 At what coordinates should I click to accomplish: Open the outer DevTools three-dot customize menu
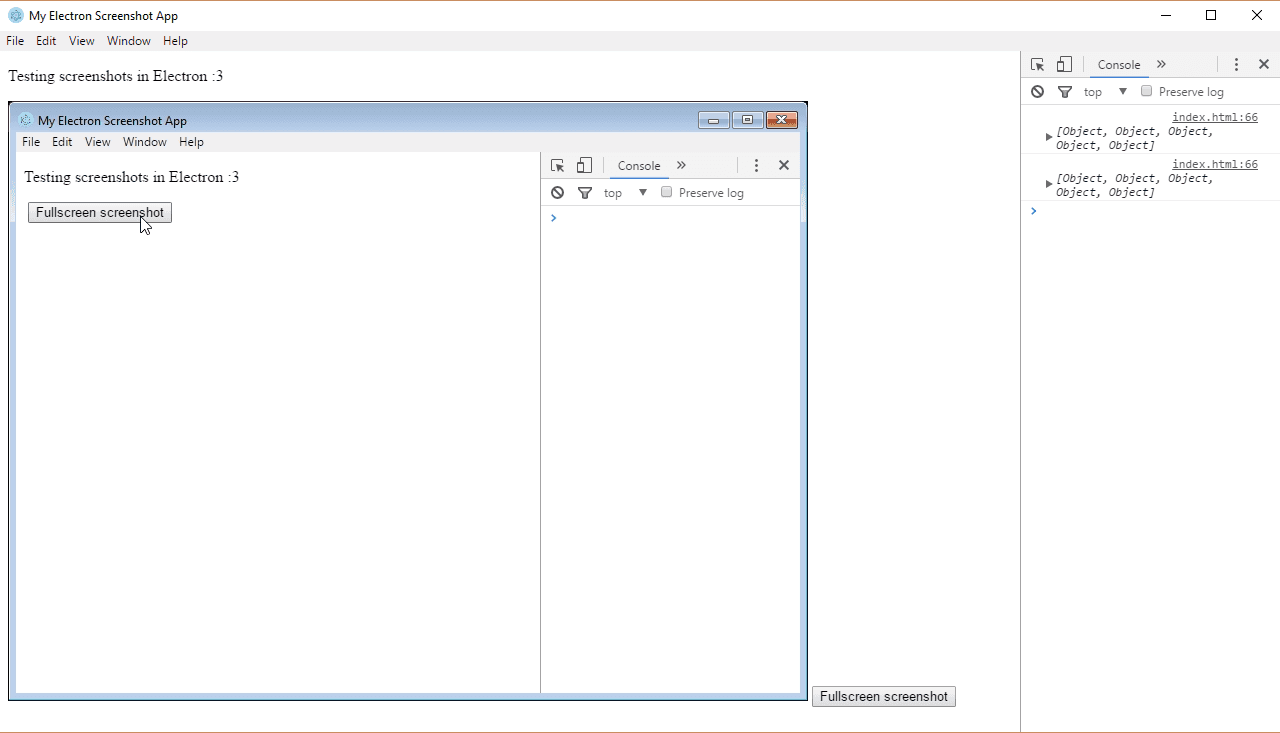[x=1236, y=65]
